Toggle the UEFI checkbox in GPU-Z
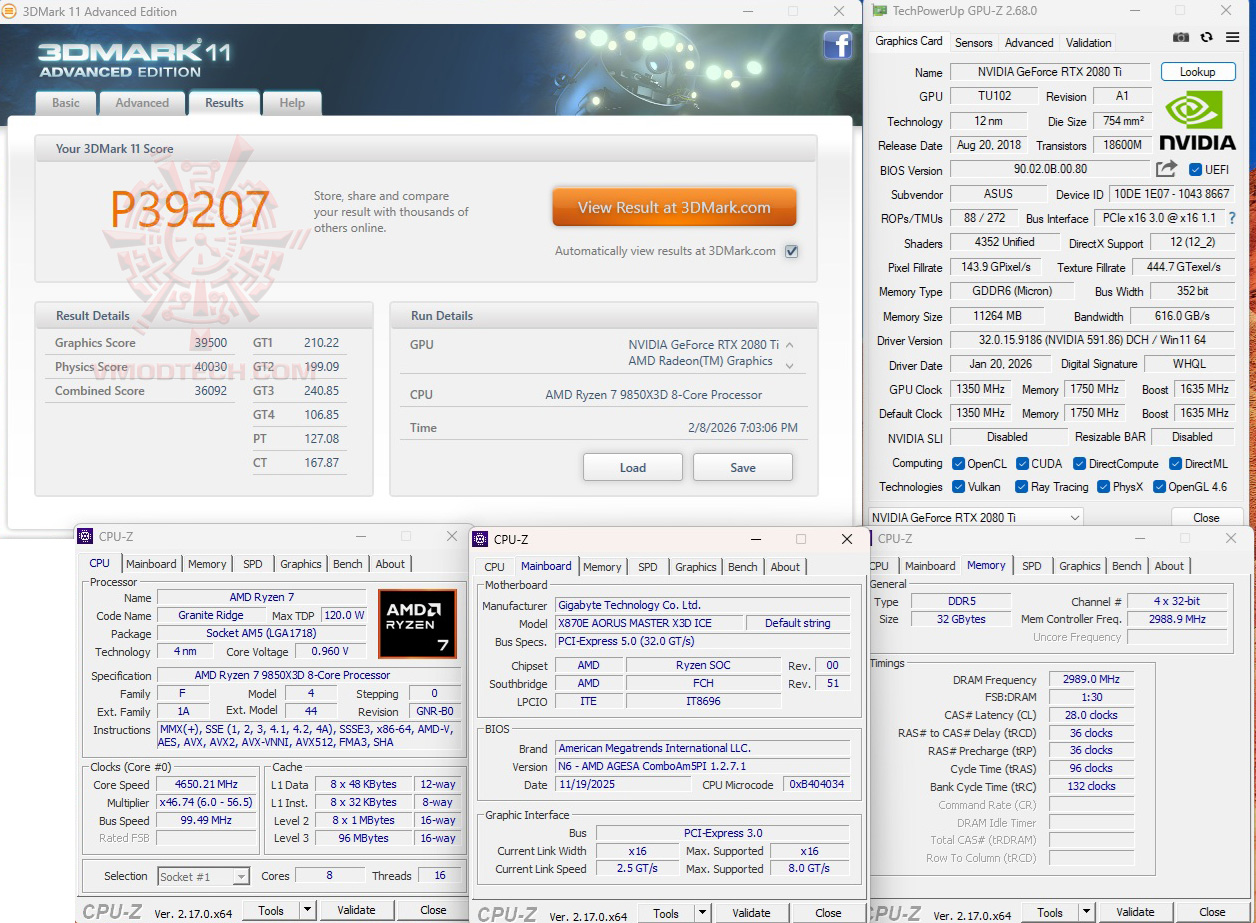Screen dimensions: 1256x923 tap(1196, 169)
